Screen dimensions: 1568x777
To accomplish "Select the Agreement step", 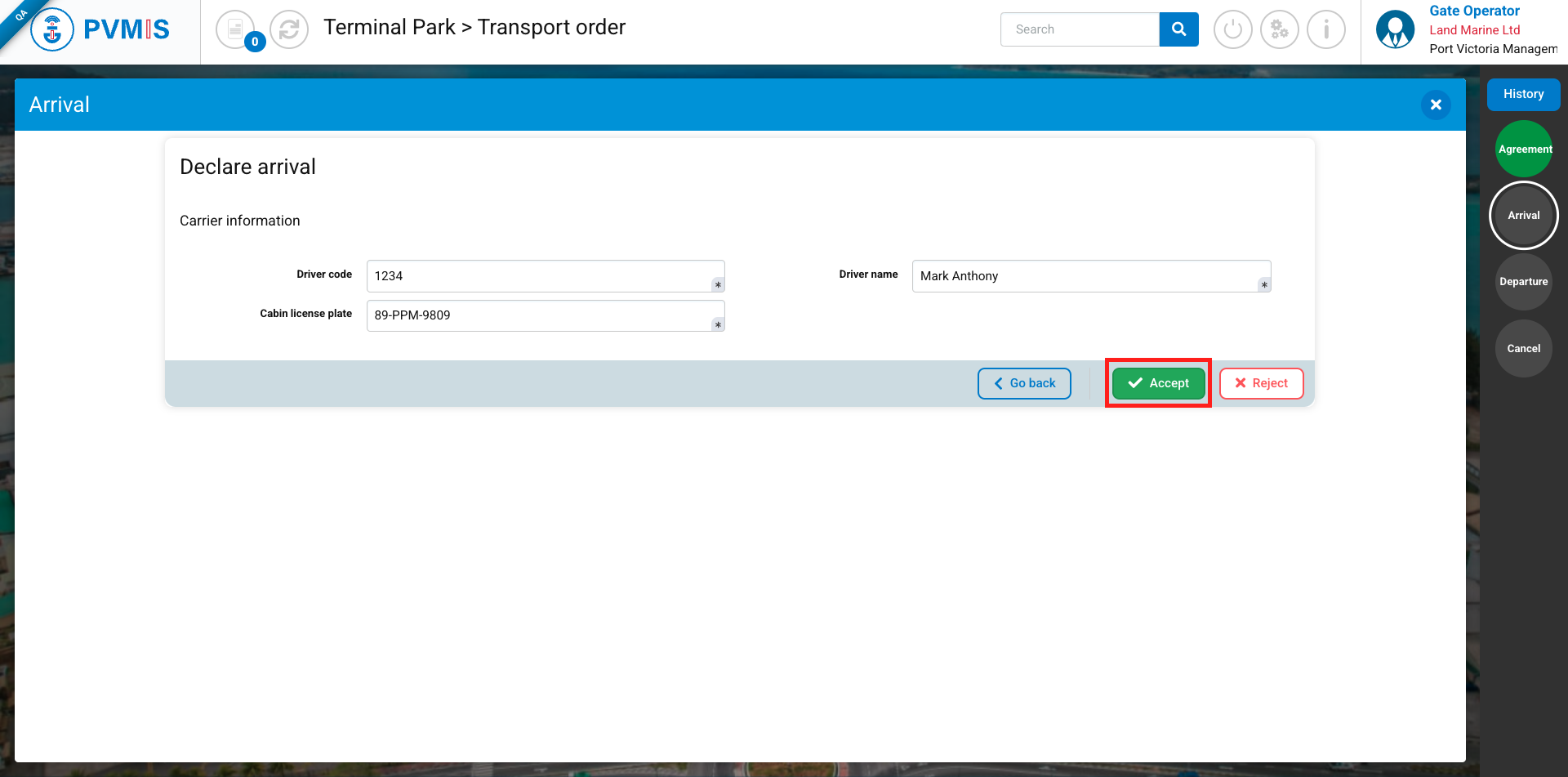I will pos(1524,149).
